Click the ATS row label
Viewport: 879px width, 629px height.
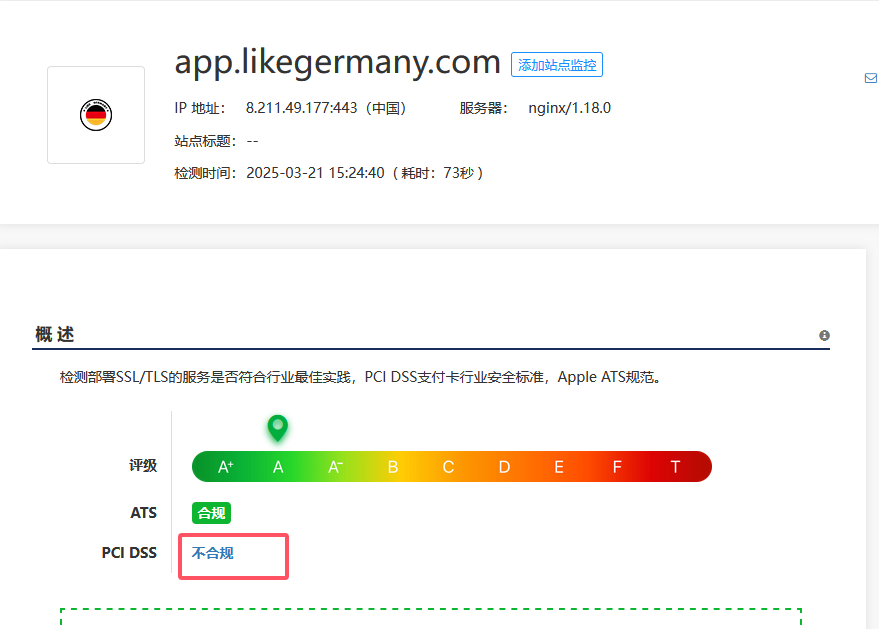[144, 513]
